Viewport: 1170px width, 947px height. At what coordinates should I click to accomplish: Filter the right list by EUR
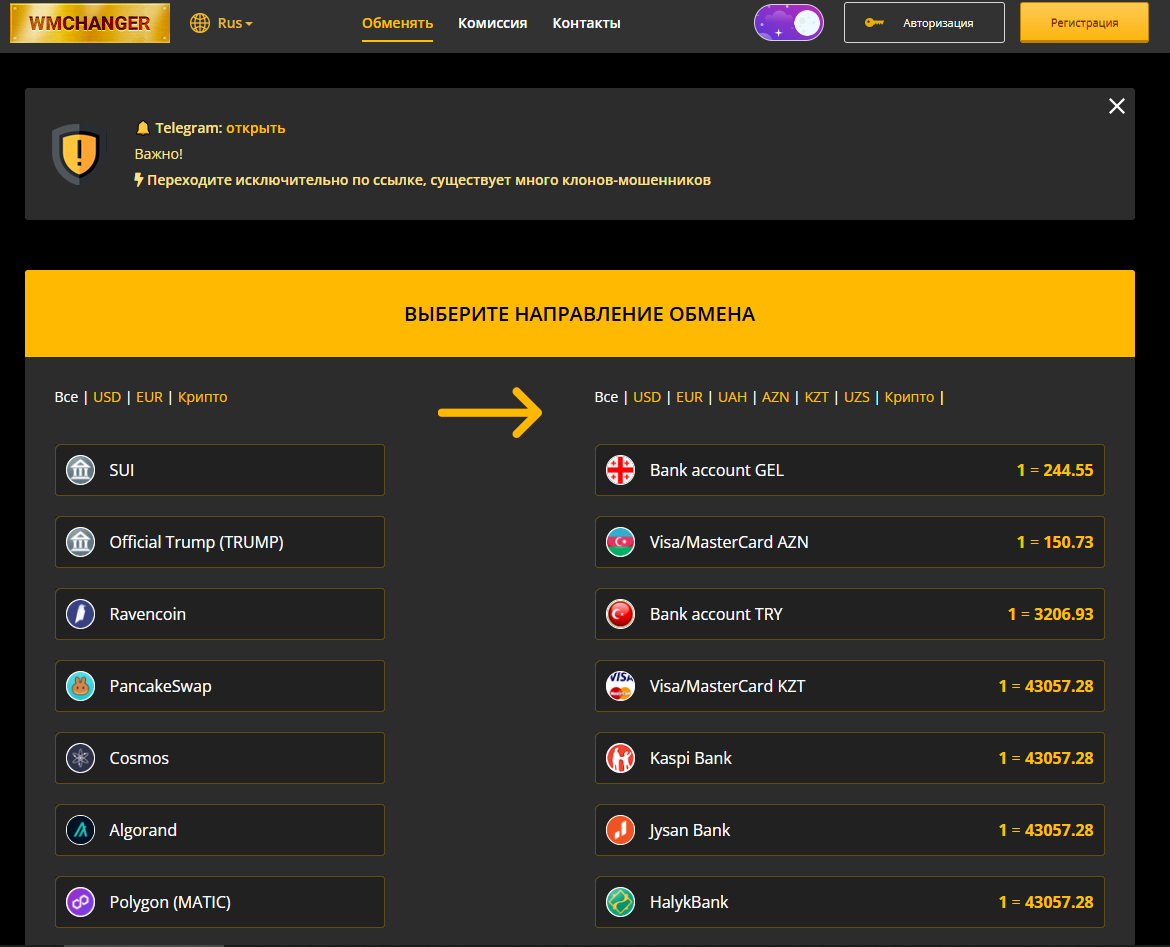coord(689,397)
